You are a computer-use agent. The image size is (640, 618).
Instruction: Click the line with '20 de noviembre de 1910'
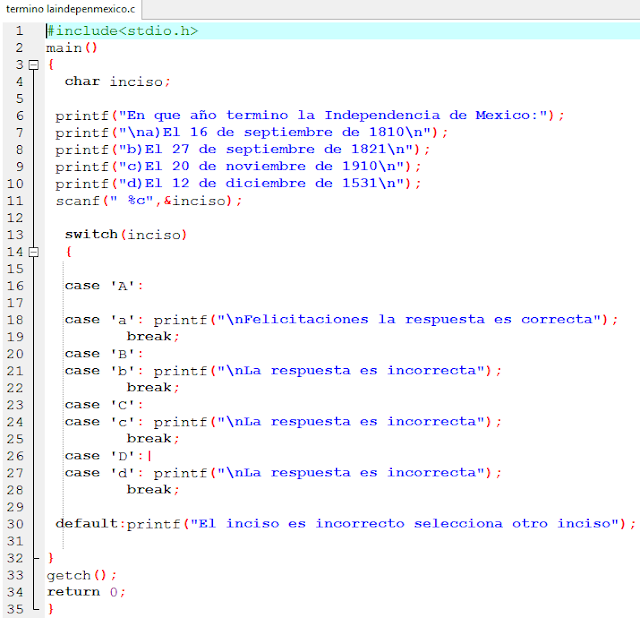click(x=238, y=167)
